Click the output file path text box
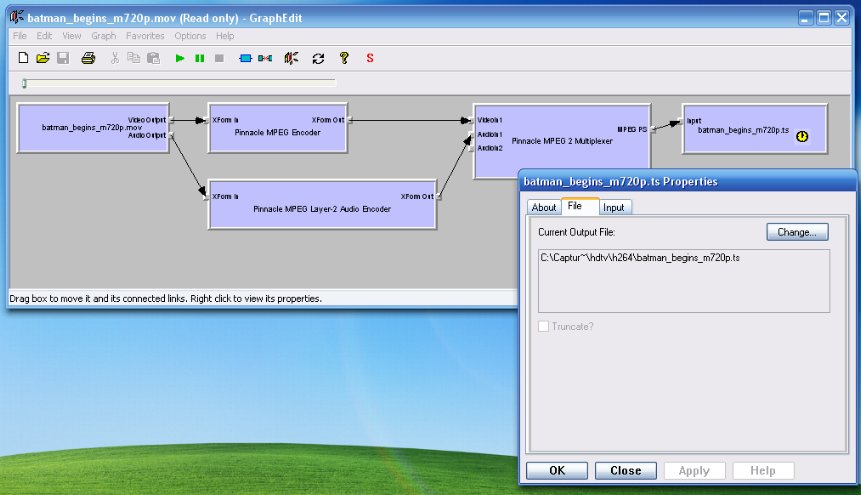This screenshot has width=861, height=495. point(684,281)
